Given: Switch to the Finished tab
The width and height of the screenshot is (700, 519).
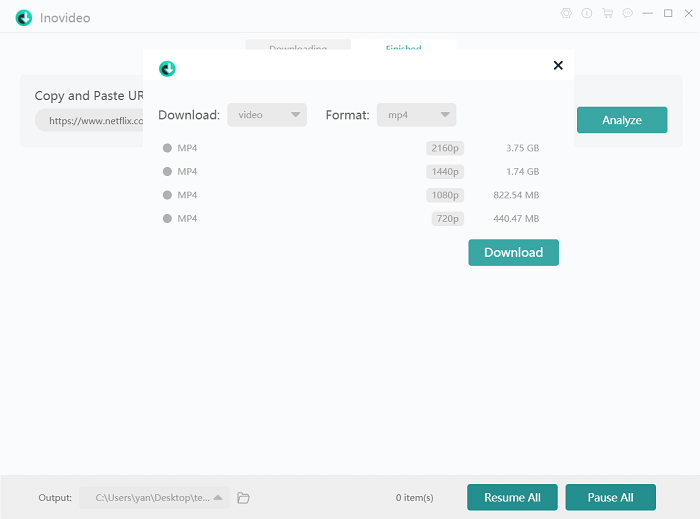Looking at the screenshot, I should (x=403, y=47).
